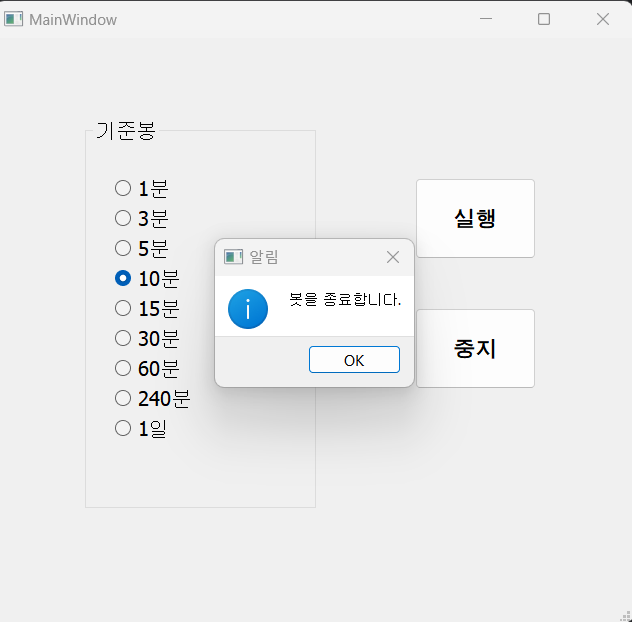Close the 알림 dialog with the X button

pyautogui.click(x=393, y=257)
